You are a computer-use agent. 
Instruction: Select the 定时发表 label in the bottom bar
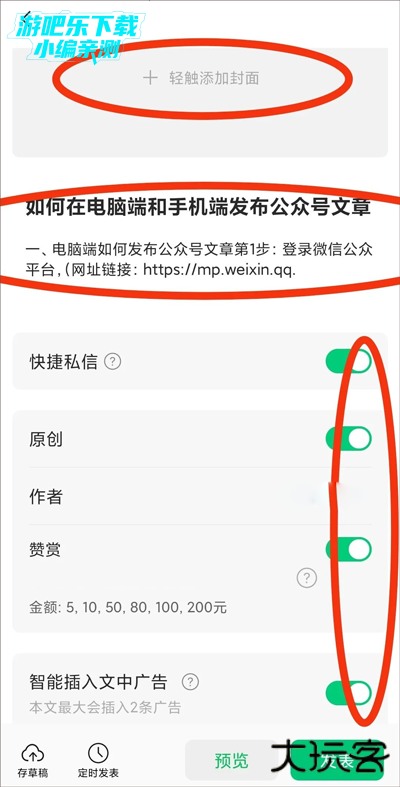tap(99, 773)
